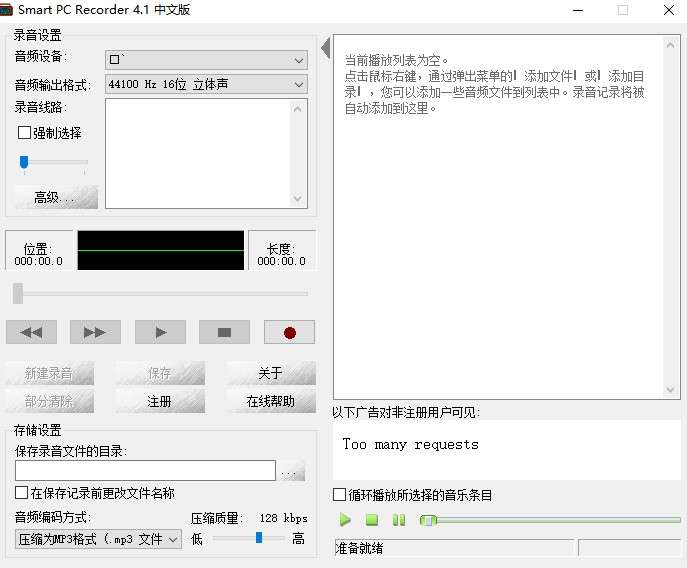
Task: Click green stop icon in playlist player
Action: 372,520
